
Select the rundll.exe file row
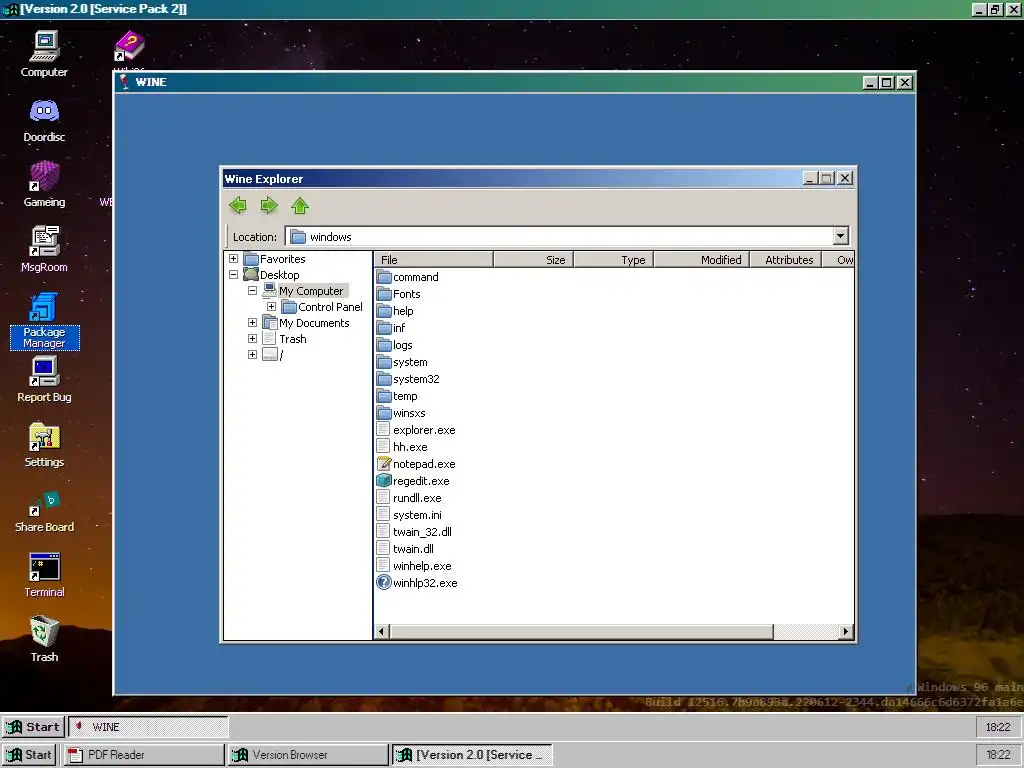click(409, 498)
